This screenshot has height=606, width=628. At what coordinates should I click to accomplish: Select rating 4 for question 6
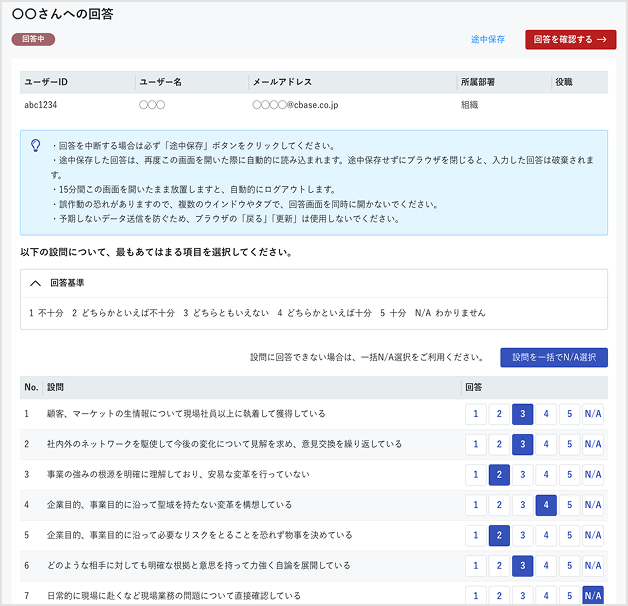pyautogui.click(x=546, y=566)
